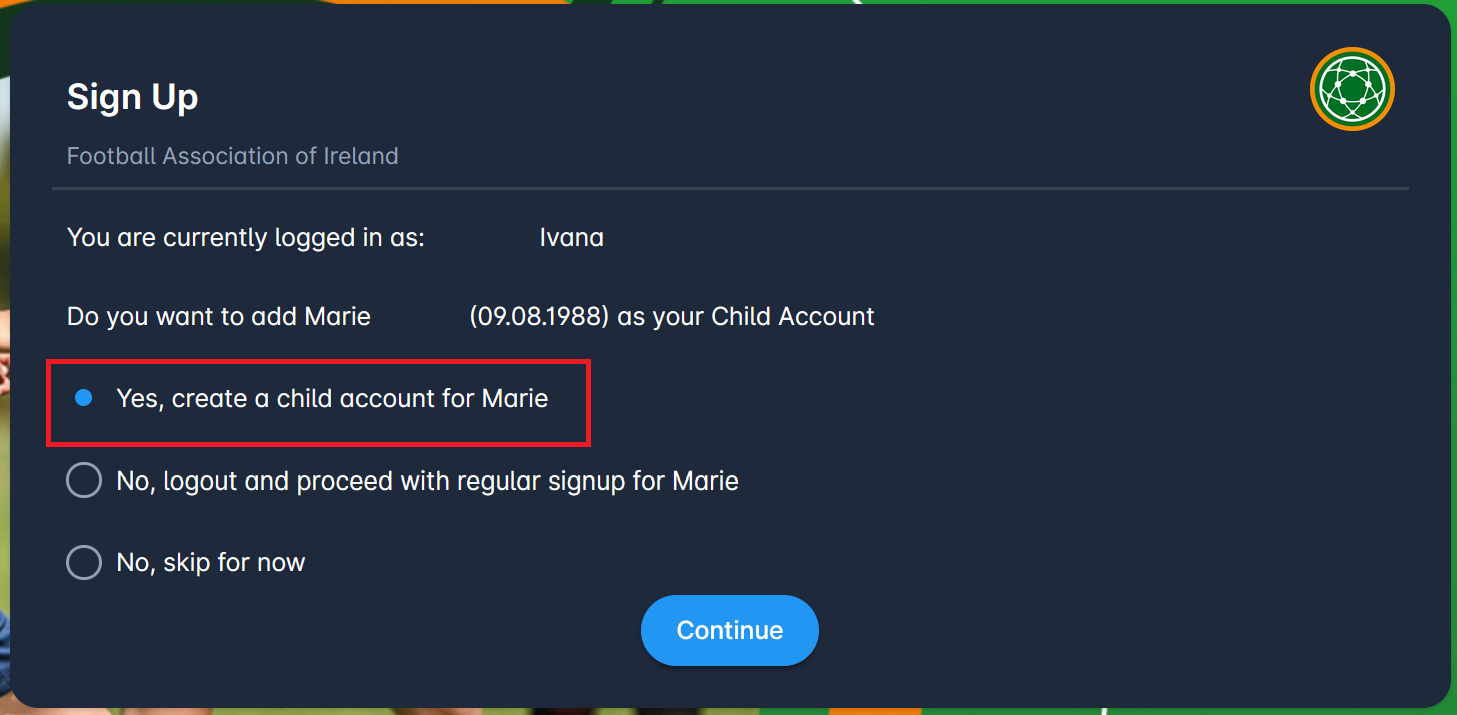Click the Sign Up heading

pos(132,97)
